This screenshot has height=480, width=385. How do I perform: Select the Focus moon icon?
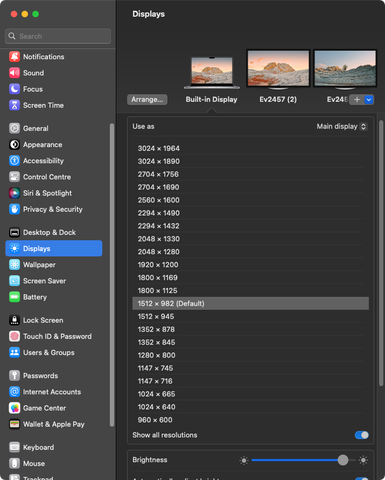pyautogui.click(x=14, y=89)
